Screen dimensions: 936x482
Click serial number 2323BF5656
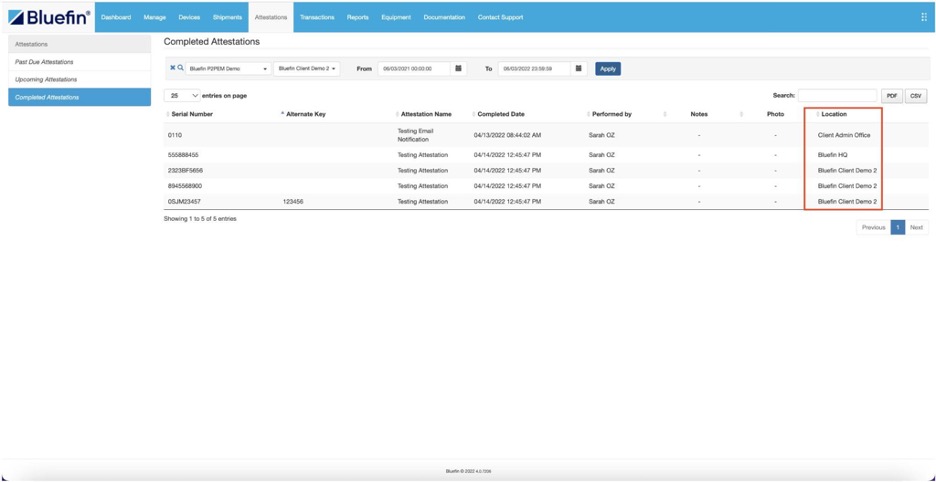186,170
